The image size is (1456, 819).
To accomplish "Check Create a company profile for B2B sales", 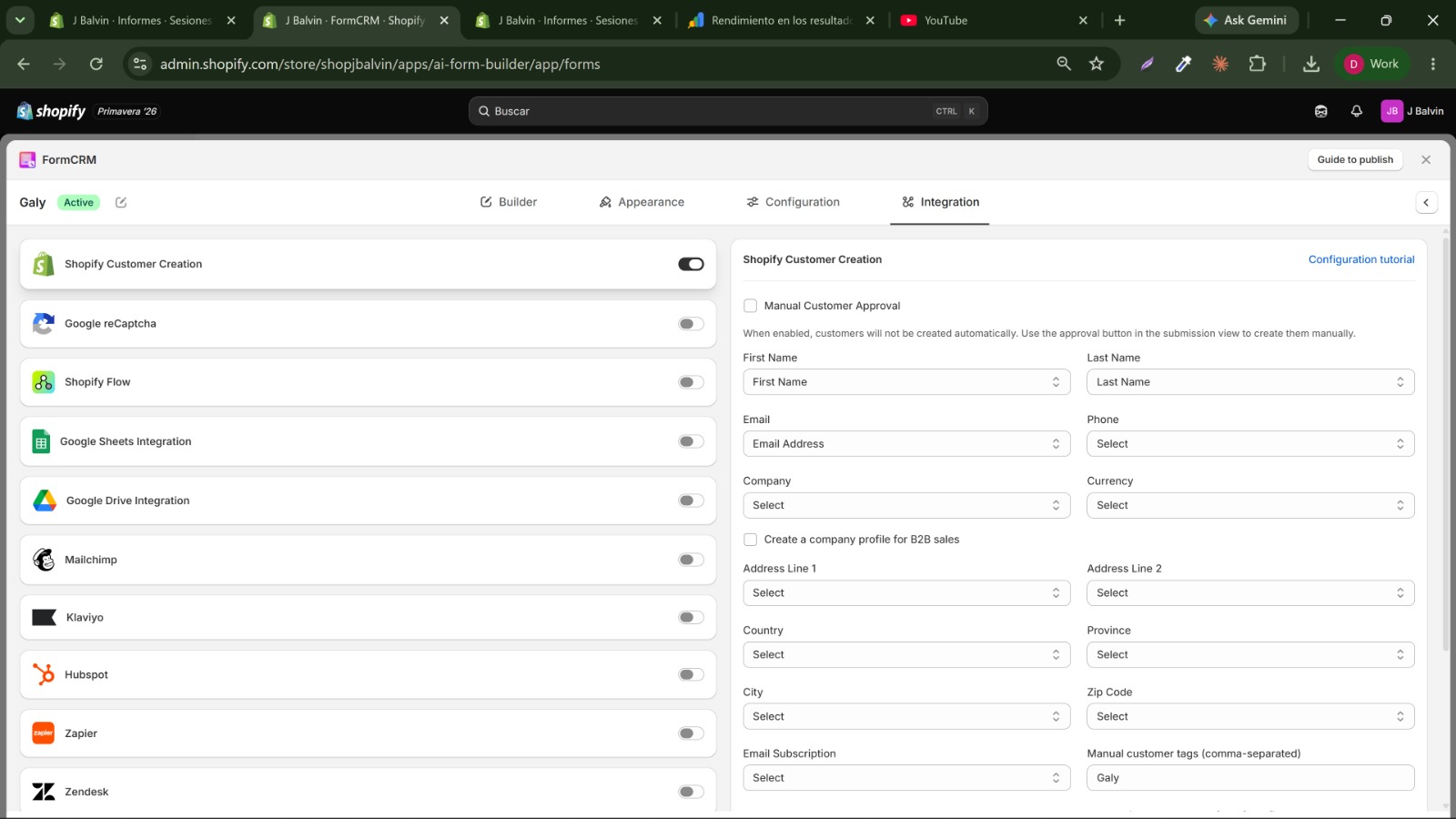I will [x=751, y=540].
